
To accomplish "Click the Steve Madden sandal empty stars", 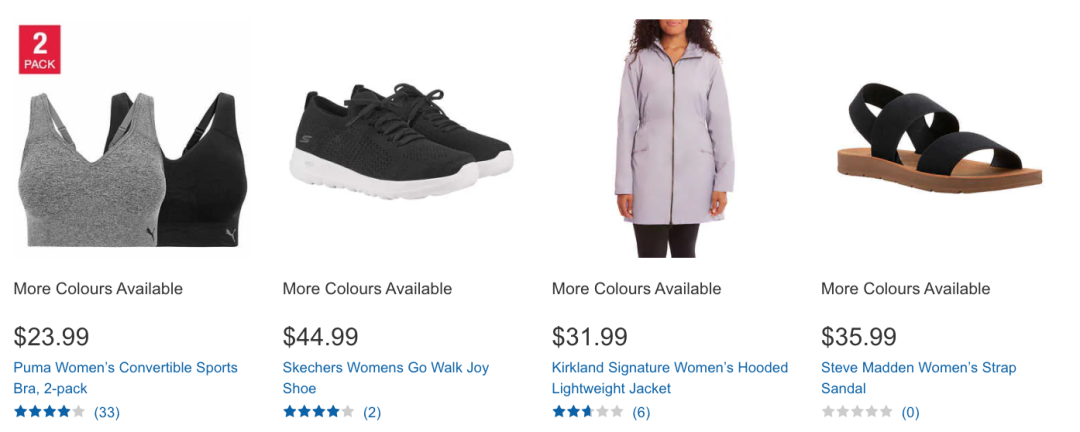I will (x=856, y=411).
